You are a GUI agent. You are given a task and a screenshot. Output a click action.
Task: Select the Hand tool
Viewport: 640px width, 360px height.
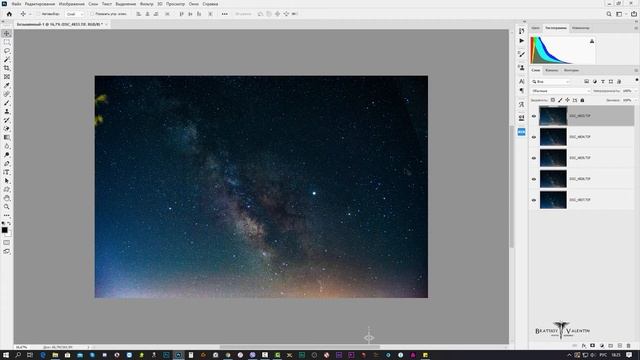coord(7,198)
